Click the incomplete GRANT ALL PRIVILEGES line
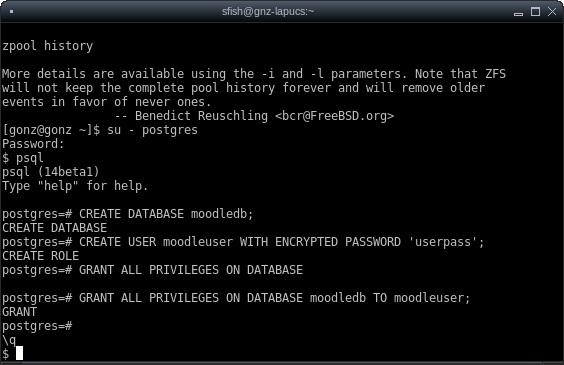 pos(153,270)
